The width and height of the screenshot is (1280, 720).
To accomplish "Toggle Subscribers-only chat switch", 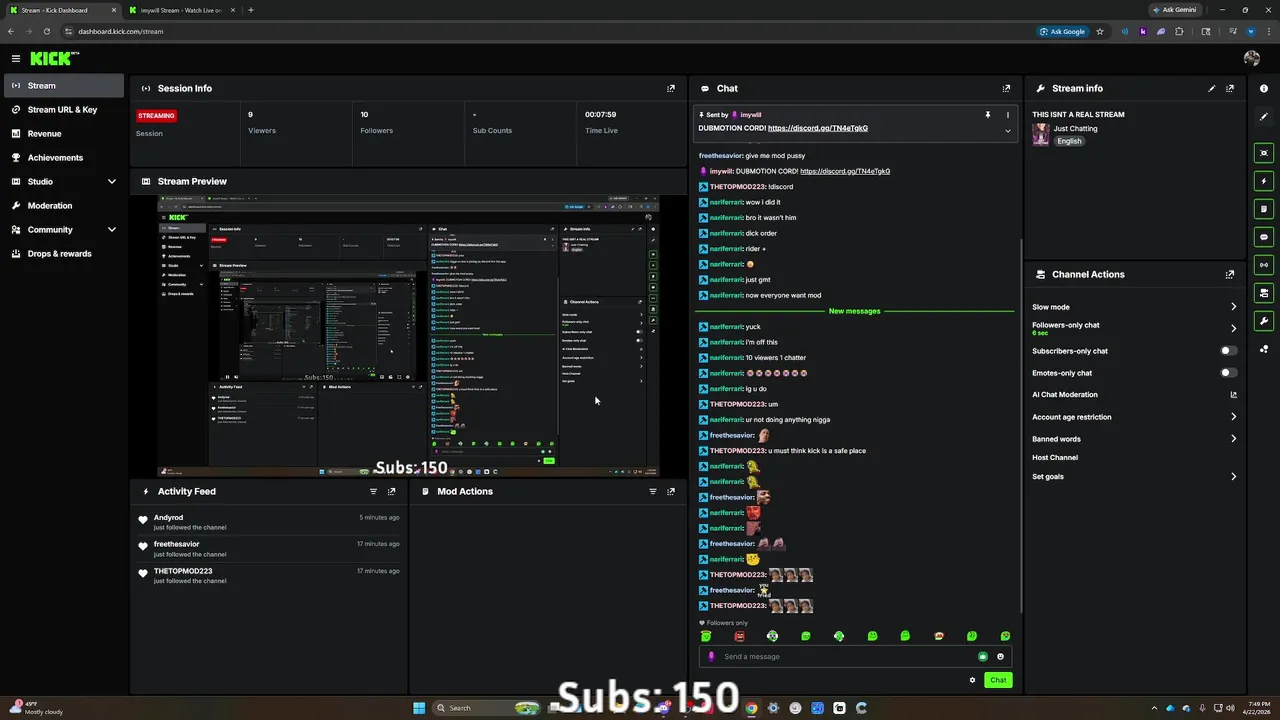I will 1229,351.
